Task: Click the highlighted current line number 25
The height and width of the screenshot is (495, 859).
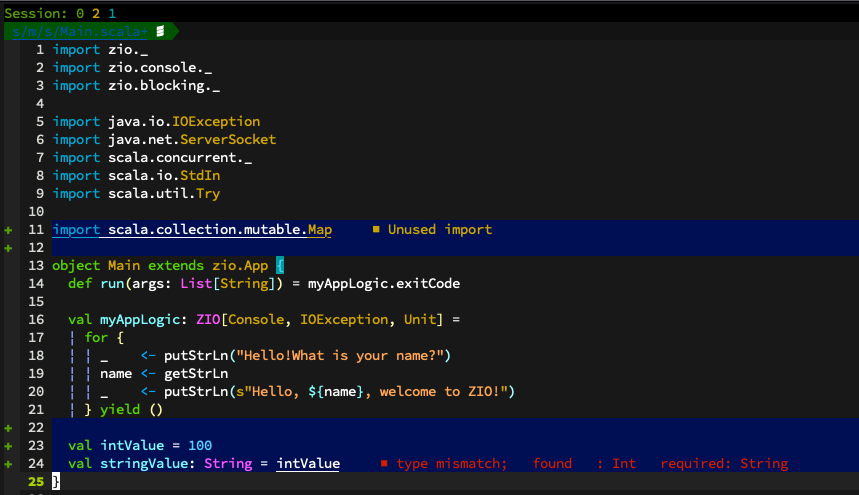Action: tap(36, 481)
